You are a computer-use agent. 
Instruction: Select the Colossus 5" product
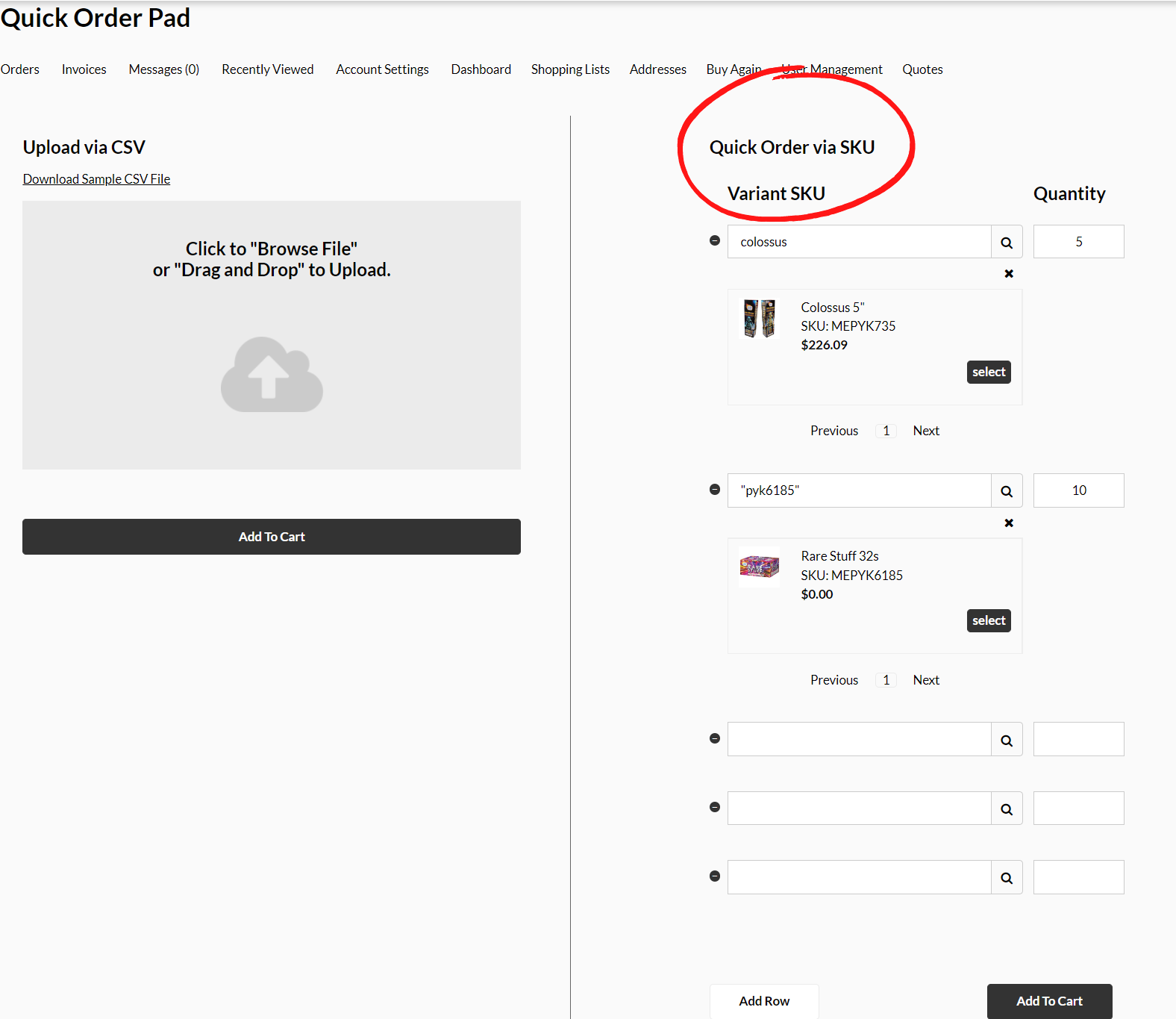(x=989, y=372)
